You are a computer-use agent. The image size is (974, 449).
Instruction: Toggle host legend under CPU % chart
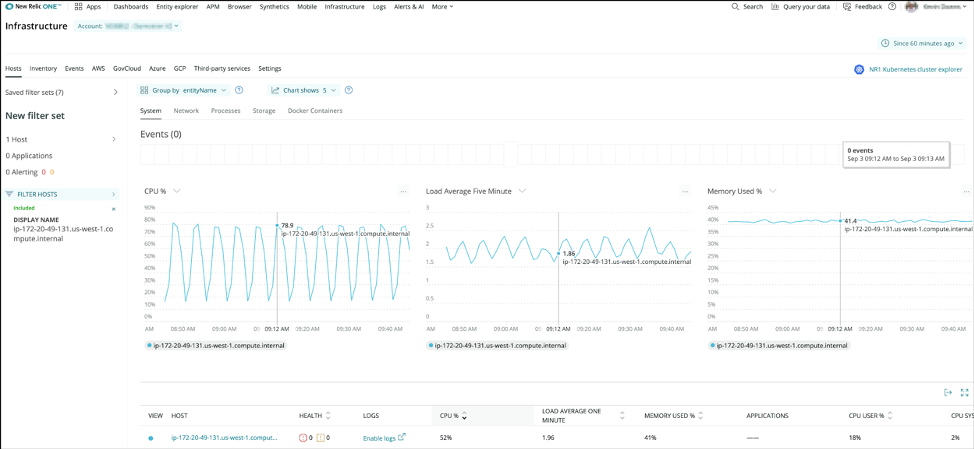[216, 345]
